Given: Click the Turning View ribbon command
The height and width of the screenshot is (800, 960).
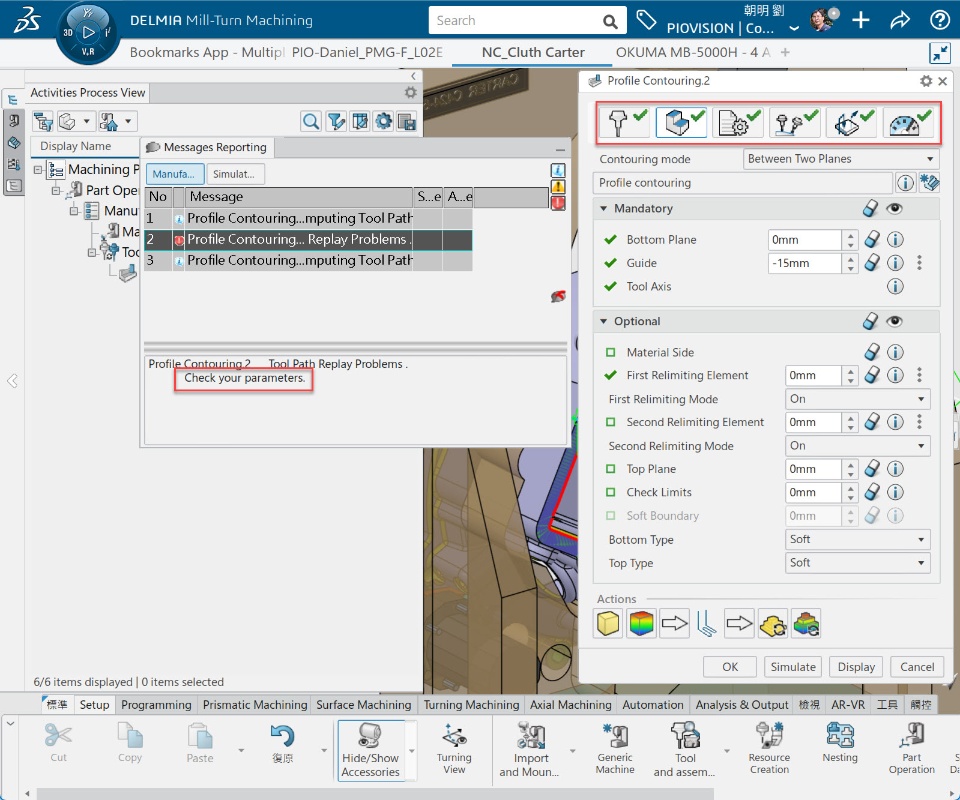Looking at the screenshot, I should [x=454, y=749].
